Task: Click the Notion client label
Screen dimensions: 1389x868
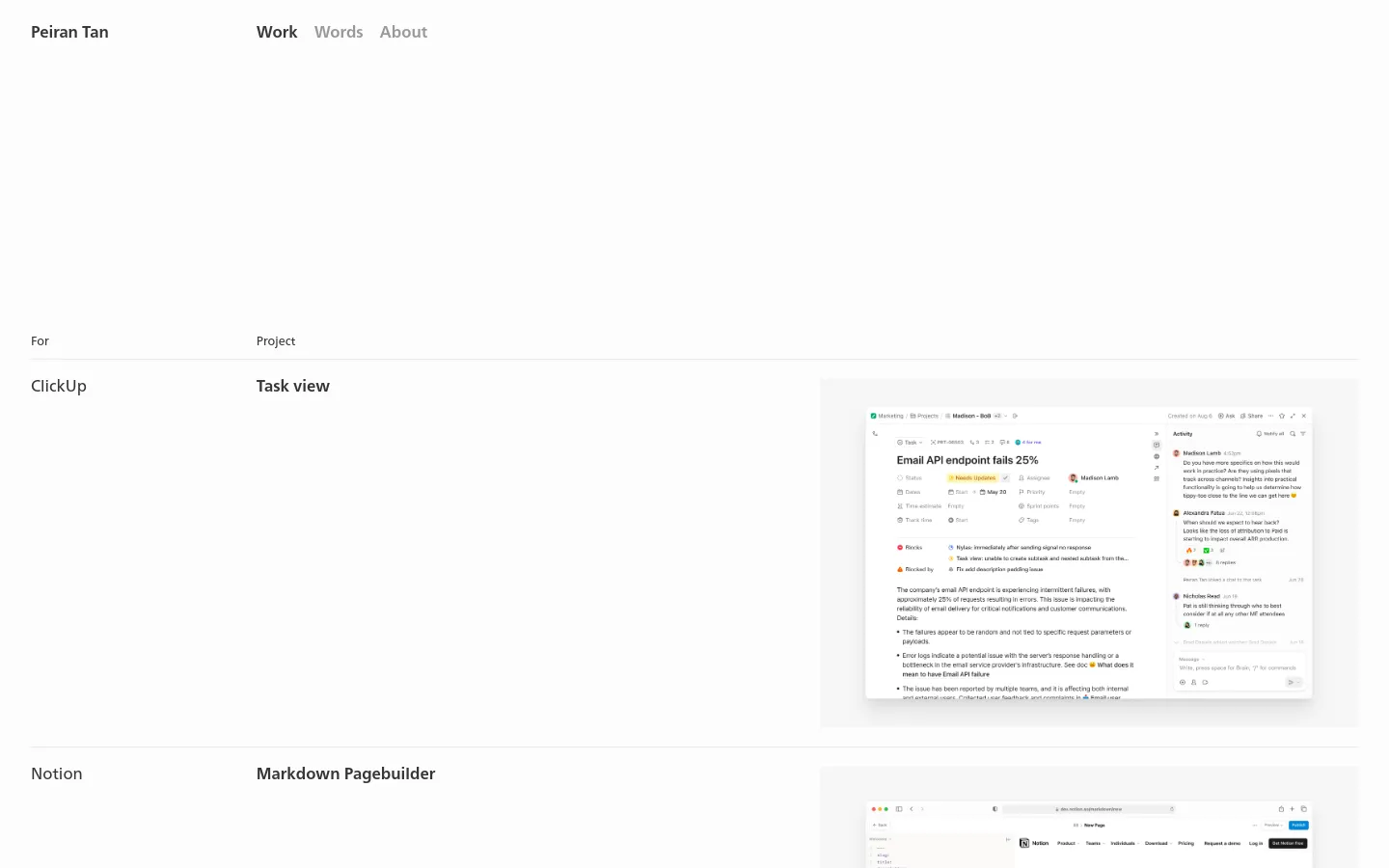Action: click(x=57, y=773)
